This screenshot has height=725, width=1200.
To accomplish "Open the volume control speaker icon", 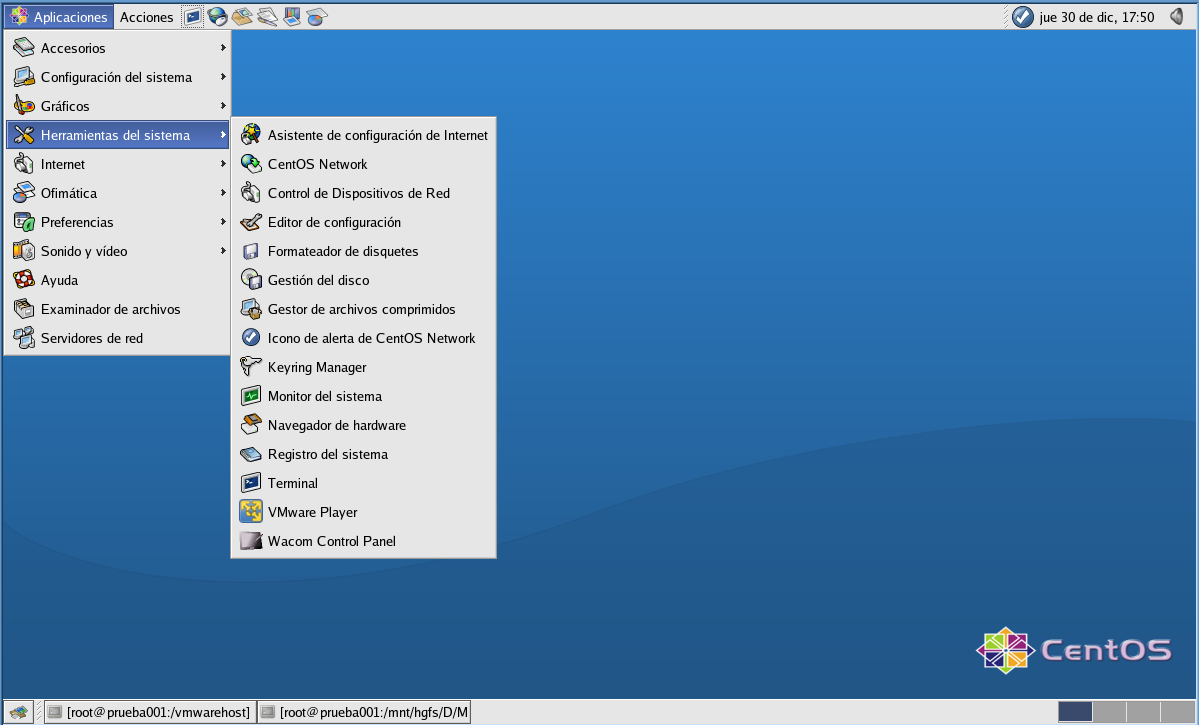I will pyautogui.click(x=1177, y=17).
